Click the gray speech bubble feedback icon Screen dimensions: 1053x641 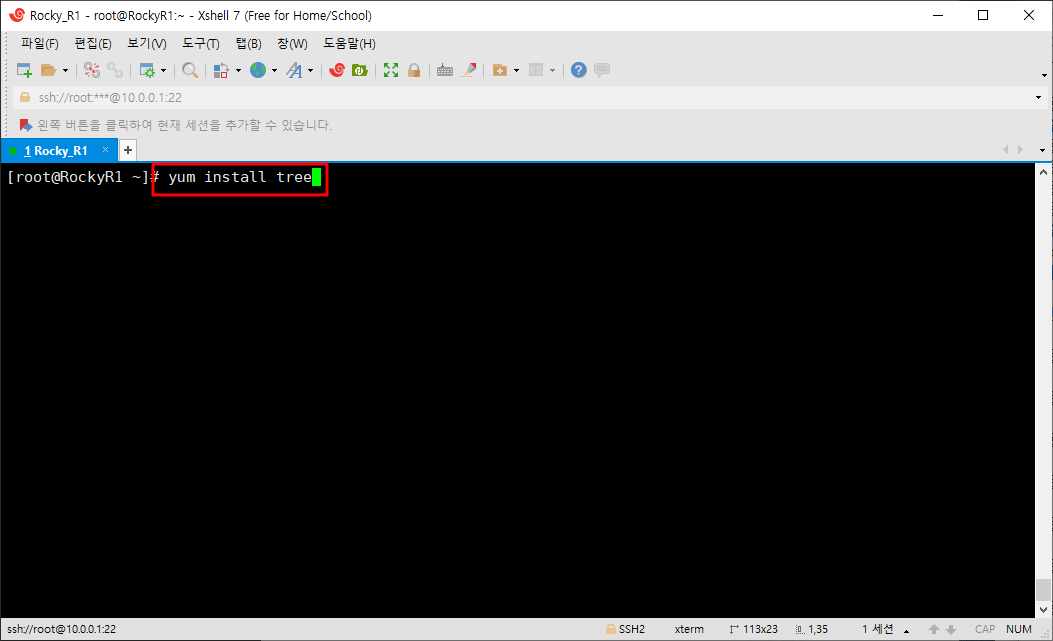(602, 70)
